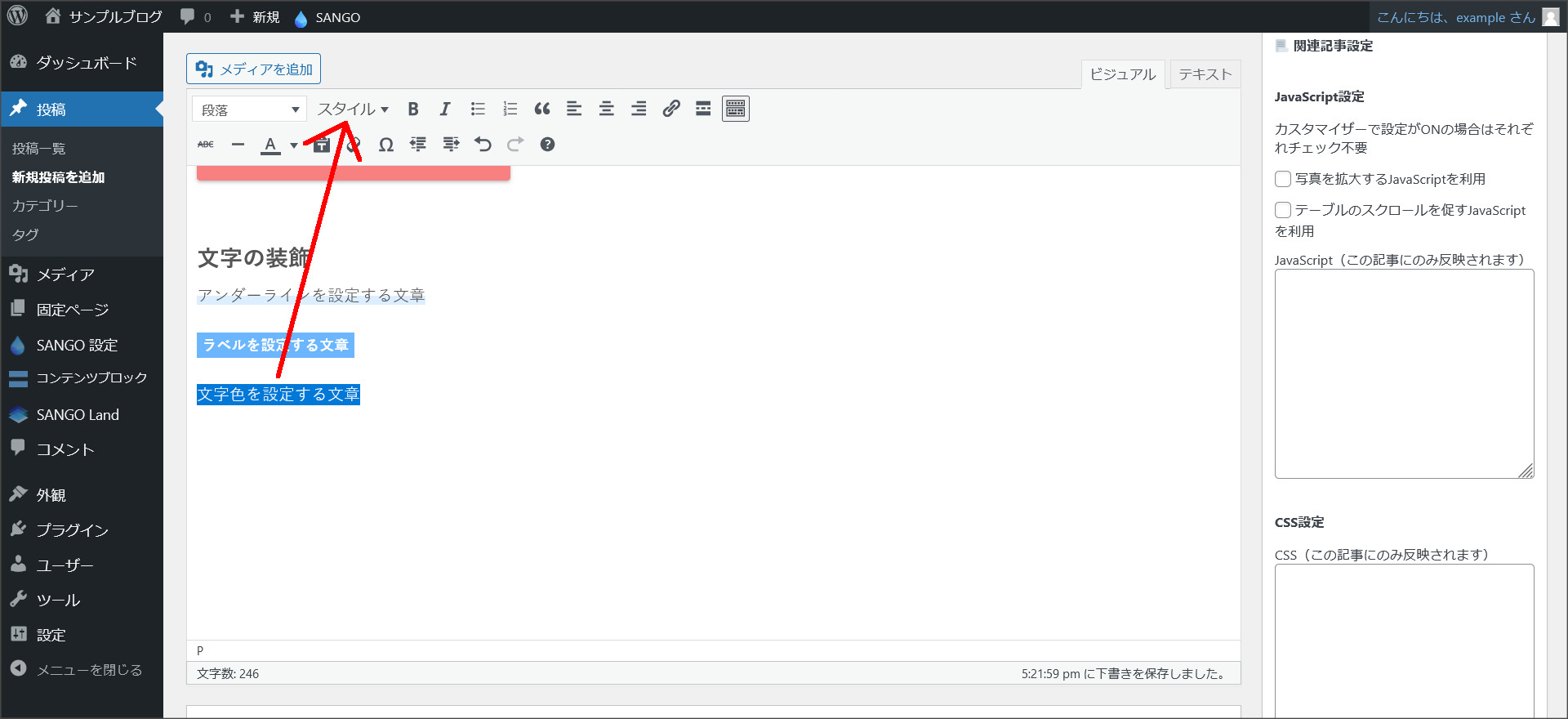
Task: Click the insert link icon
Action: pos(671,109)
